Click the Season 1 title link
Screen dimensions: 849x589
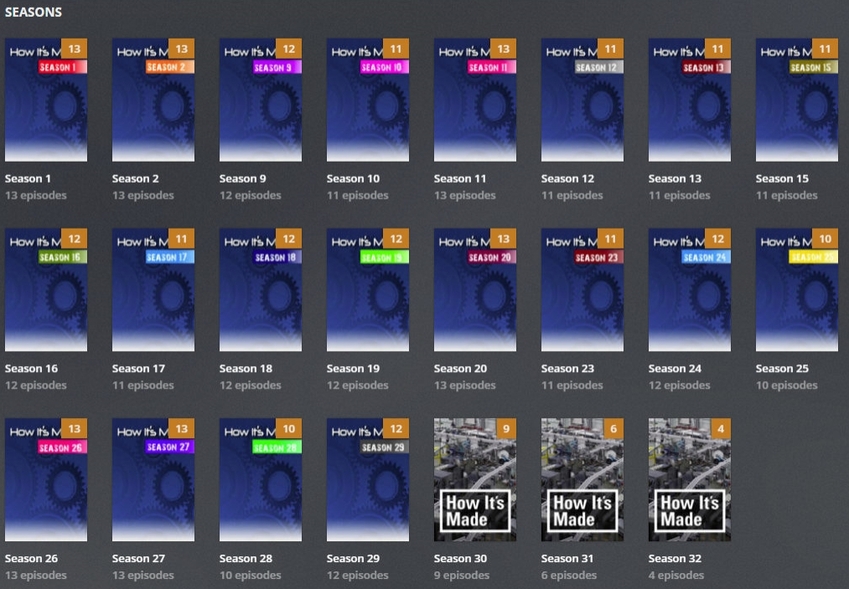coord(28,179)
